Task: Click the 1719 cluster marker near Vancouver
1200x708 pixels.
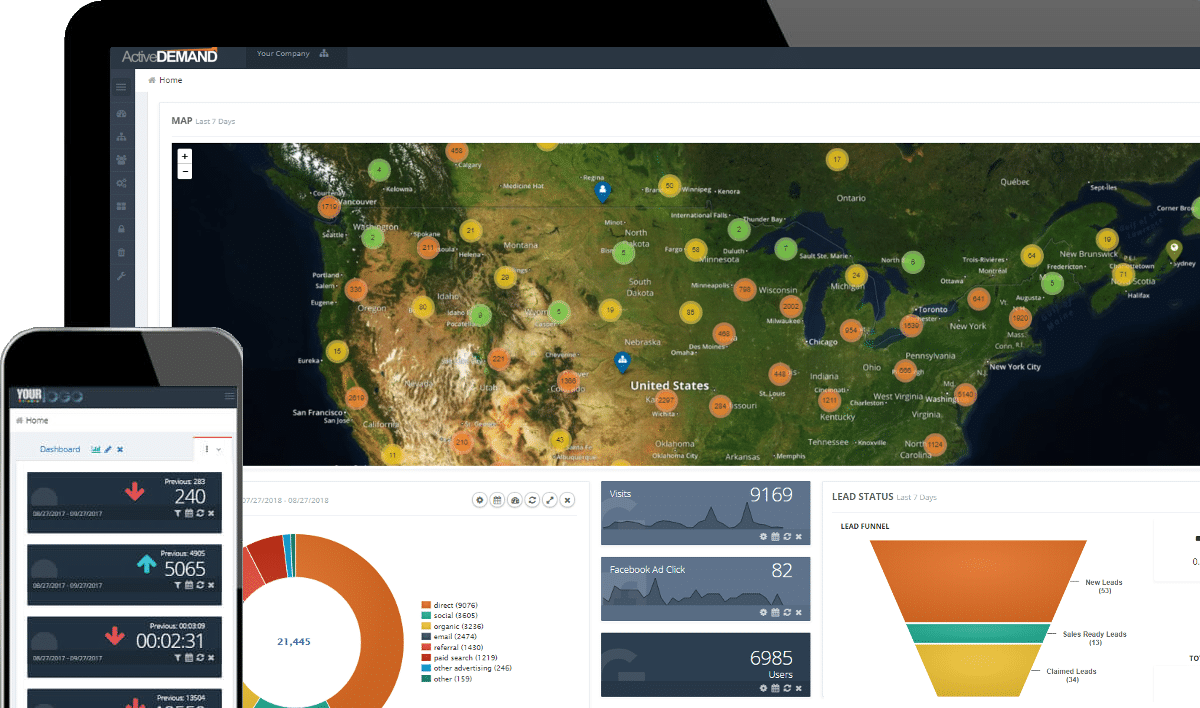Action: click(x=328, y=206)
